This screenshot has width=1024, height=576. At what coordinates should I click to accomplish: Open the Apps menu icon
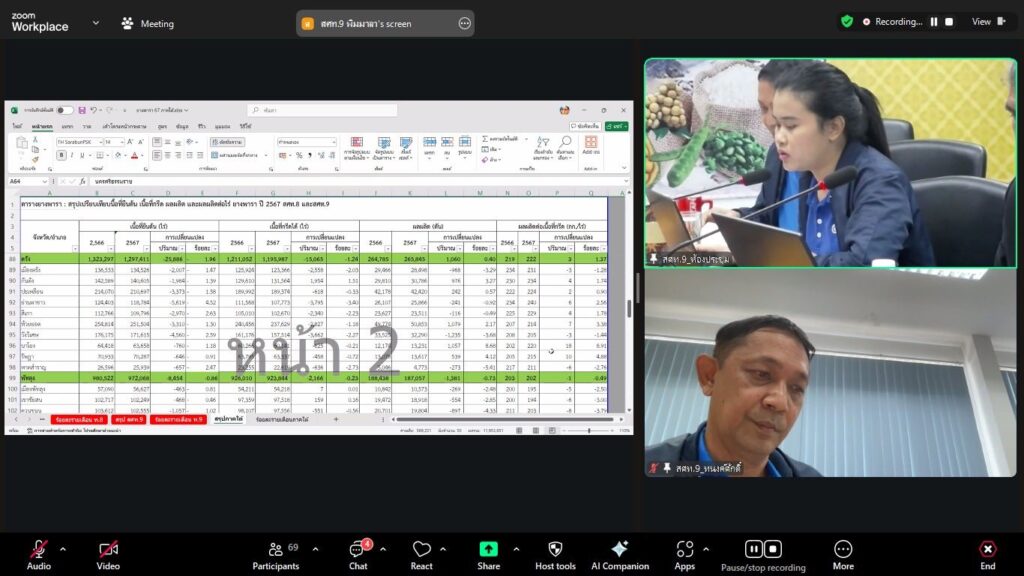(x=685, y=549)
